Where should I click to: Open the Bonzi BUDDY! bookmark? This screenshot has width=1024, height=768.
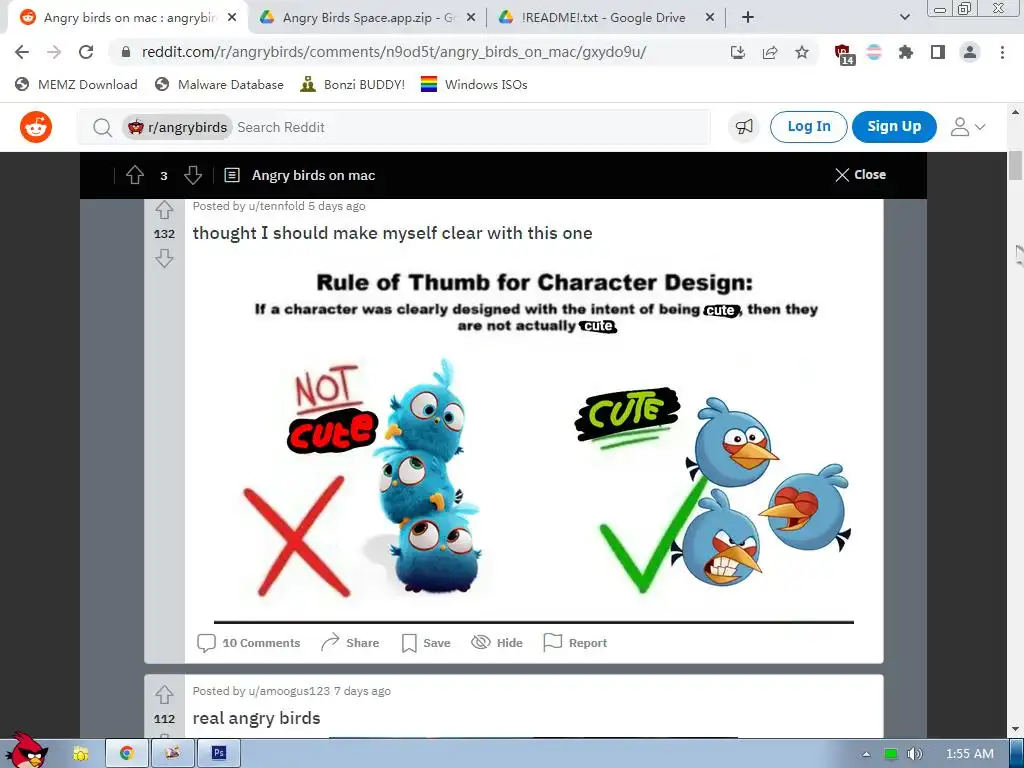(353, 84)
